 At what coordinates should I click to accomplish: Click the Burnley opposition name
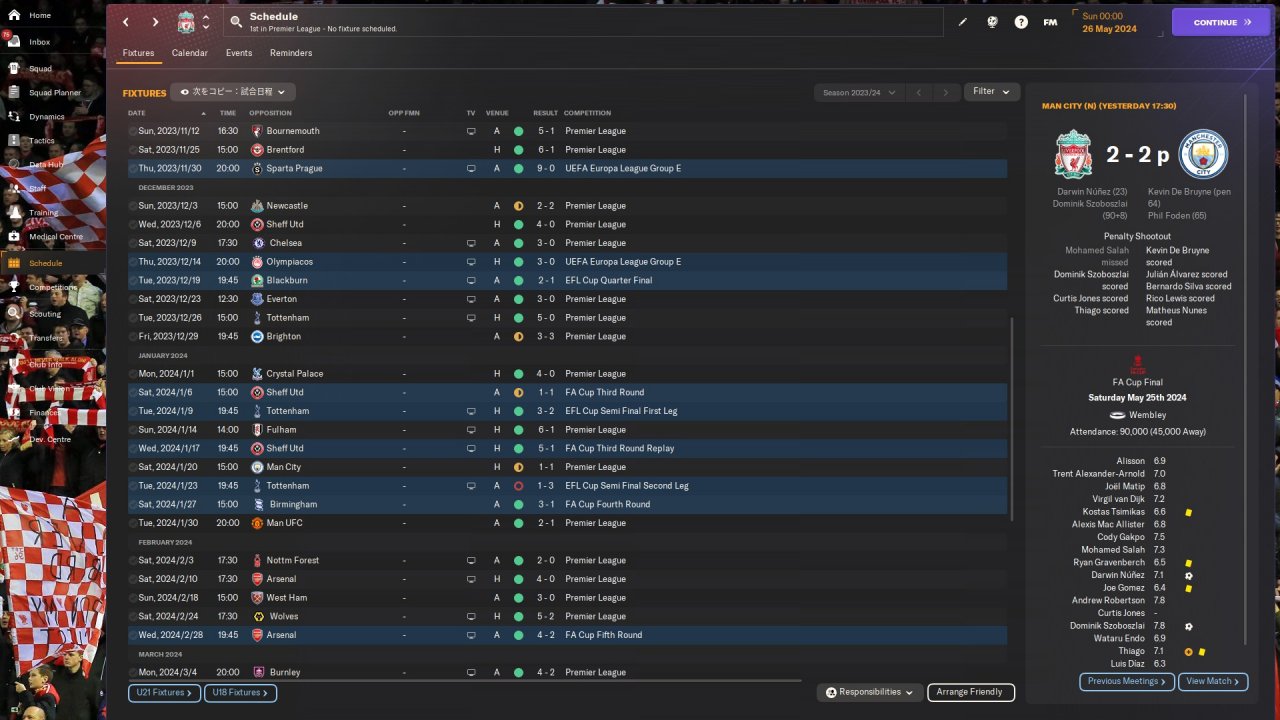coord(283,673)
